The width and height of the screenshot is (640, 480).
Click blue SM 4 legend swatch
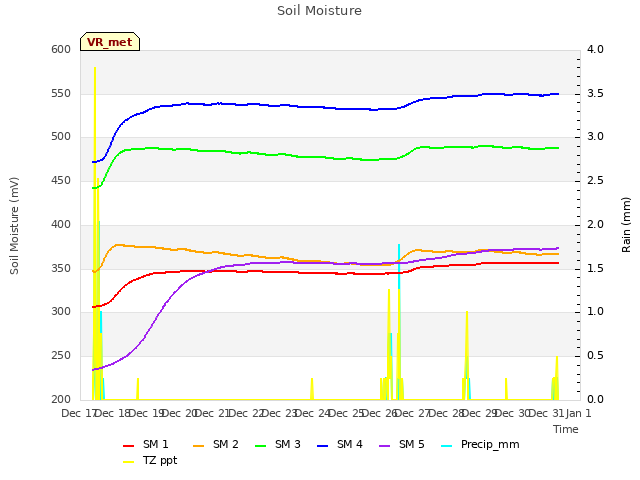coord(322,446)
